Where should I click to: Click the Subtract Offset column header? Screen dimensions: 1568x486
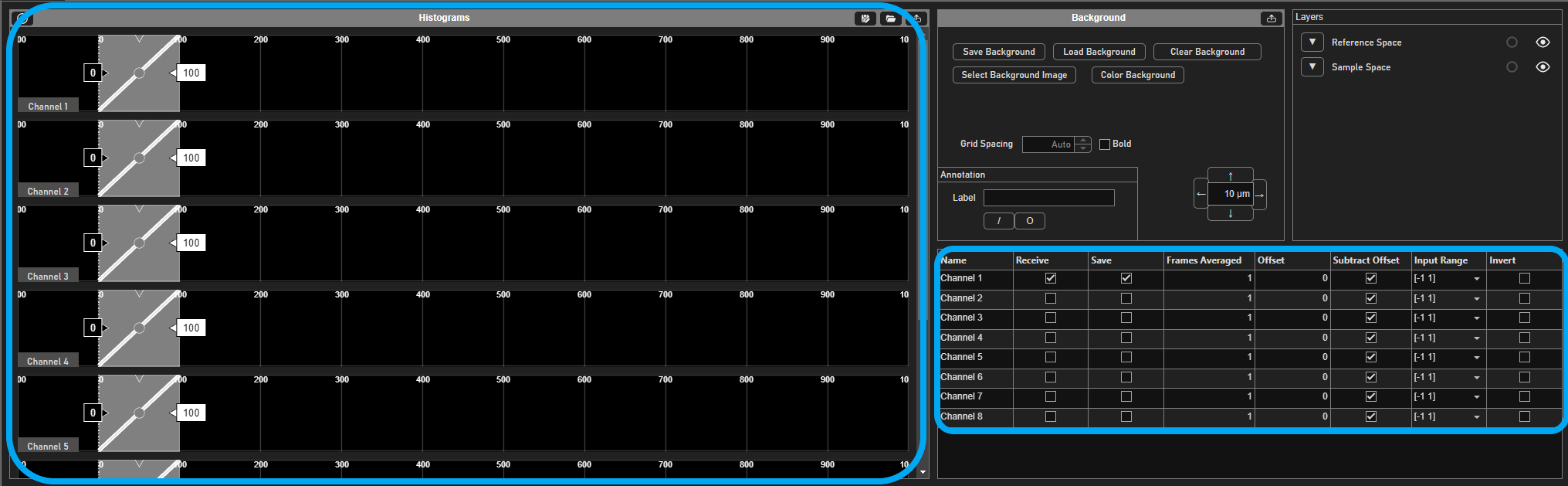point(1366,260)
